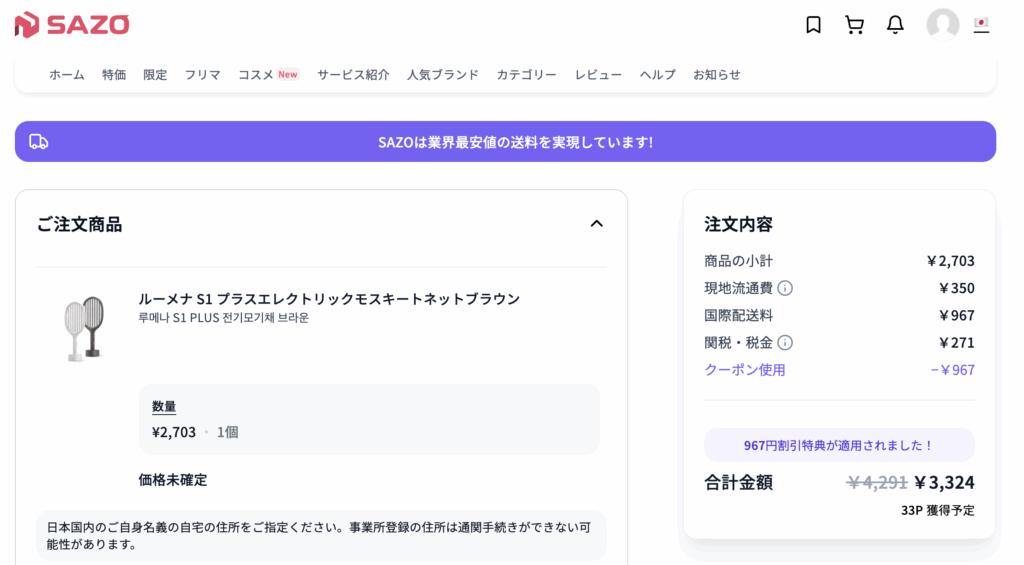The height and width of the screenshot is (565, 1024).
Task: Navigate to the フリマ page
Action: point(202,75)
